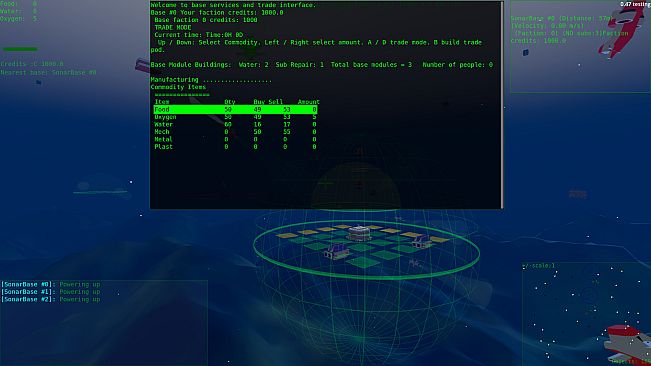
Task: Click the [SonarBase #1] Powering up message
Action: tap(51, 292)
